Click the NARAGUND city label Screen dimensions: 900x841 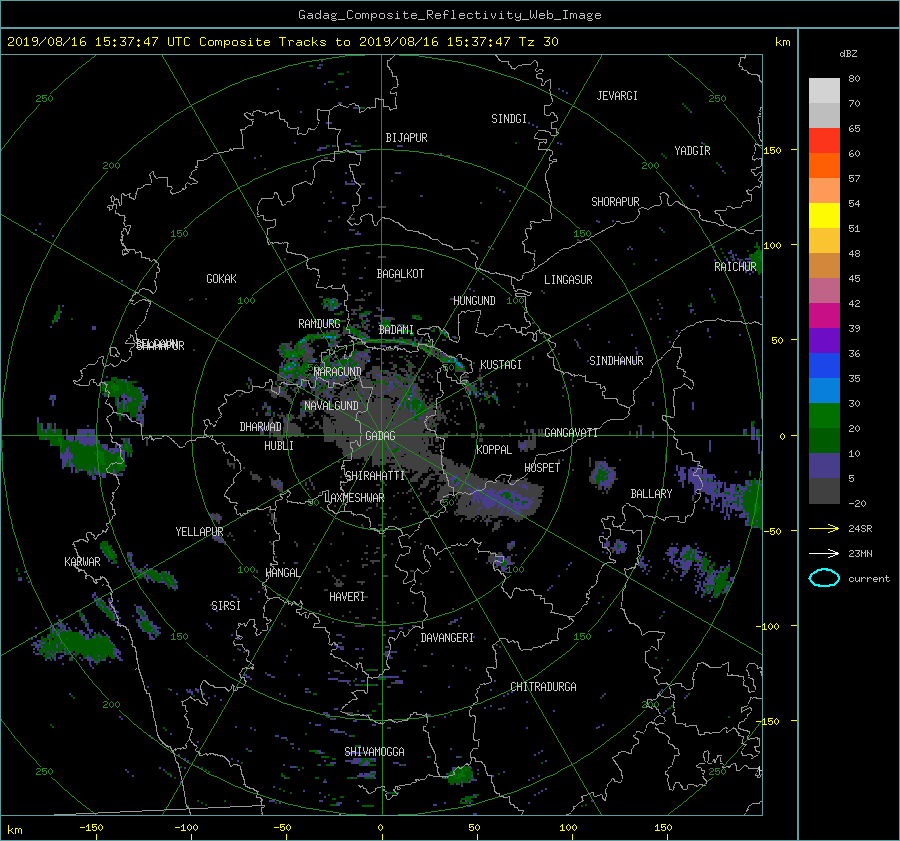point(338,372)
